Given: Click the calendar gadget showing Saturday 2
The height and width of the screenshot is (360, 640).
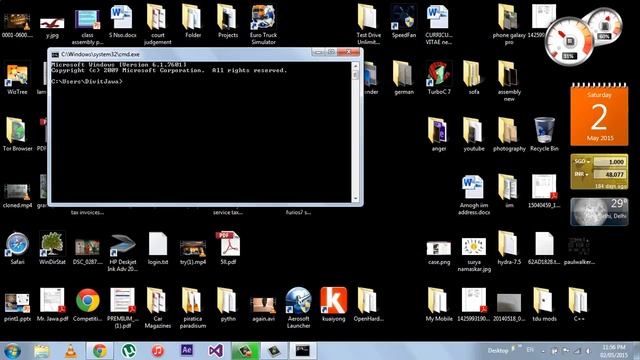Looking at the screenshot, I should (x=599, y=114).
